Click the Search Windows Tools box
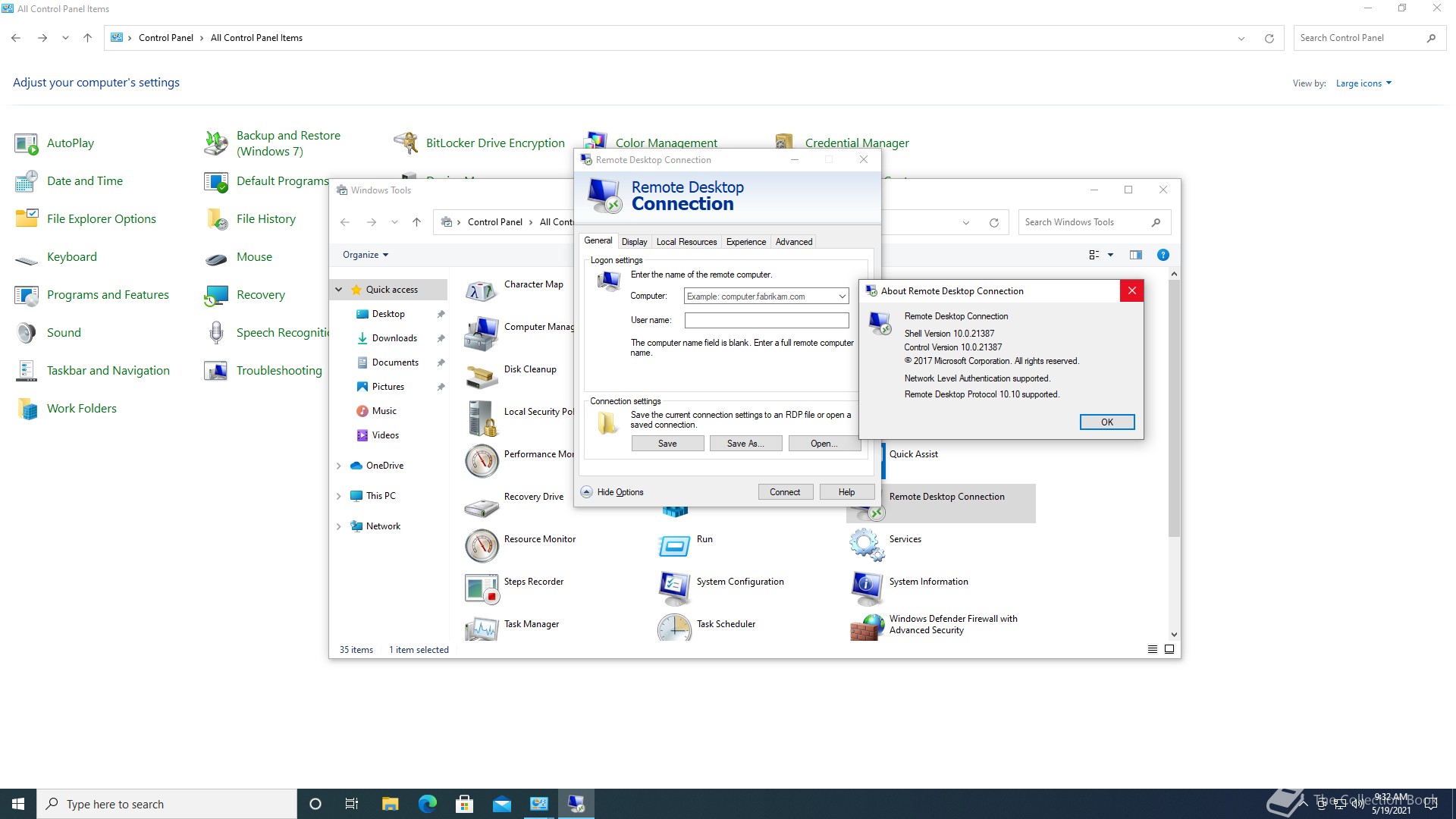 [x=1094, y=222]
